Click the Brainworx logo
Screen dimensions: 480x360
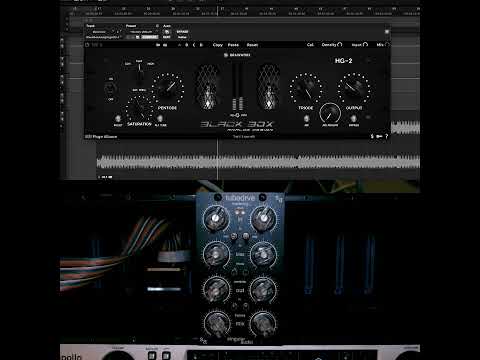(237, 55)
